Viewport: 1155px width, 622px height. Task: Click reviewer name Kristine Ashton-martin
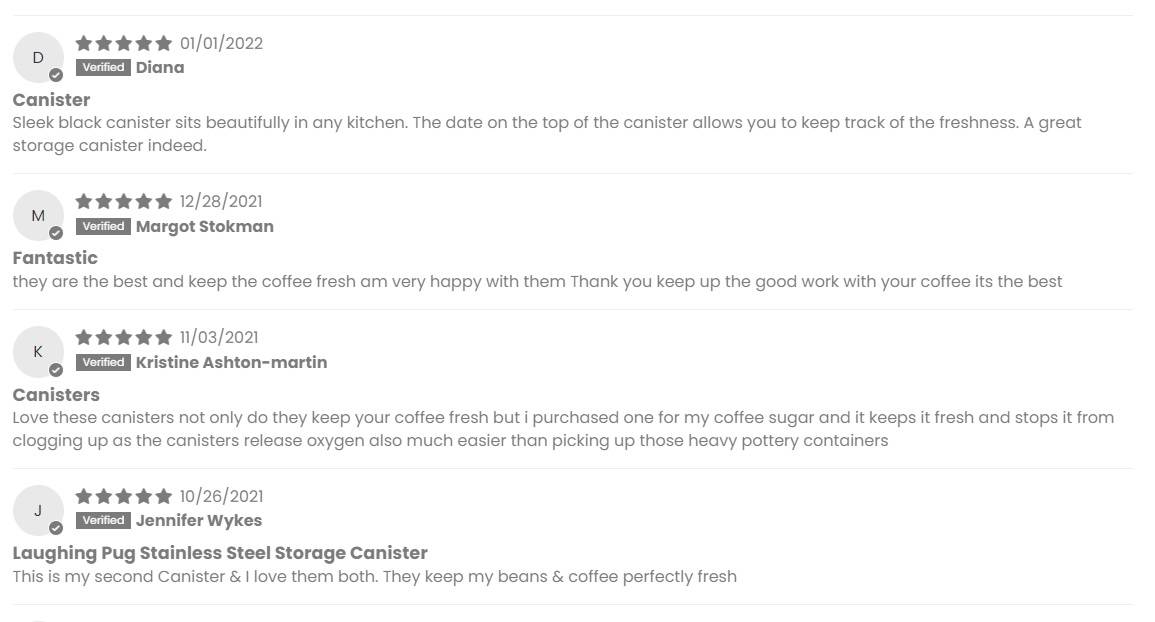pyautogui.click(x=231, y=362)
